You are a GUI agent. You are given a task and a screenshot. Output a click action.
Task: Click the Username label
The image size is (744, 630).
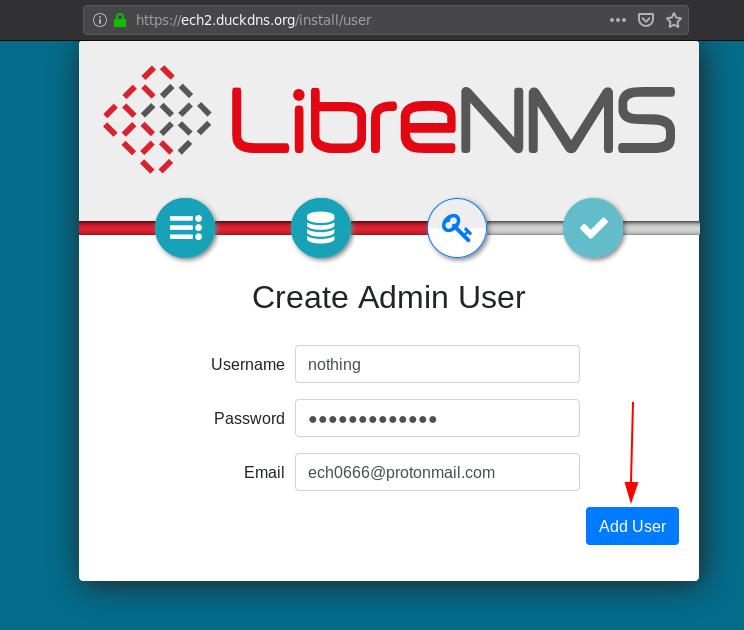(248, 364)
